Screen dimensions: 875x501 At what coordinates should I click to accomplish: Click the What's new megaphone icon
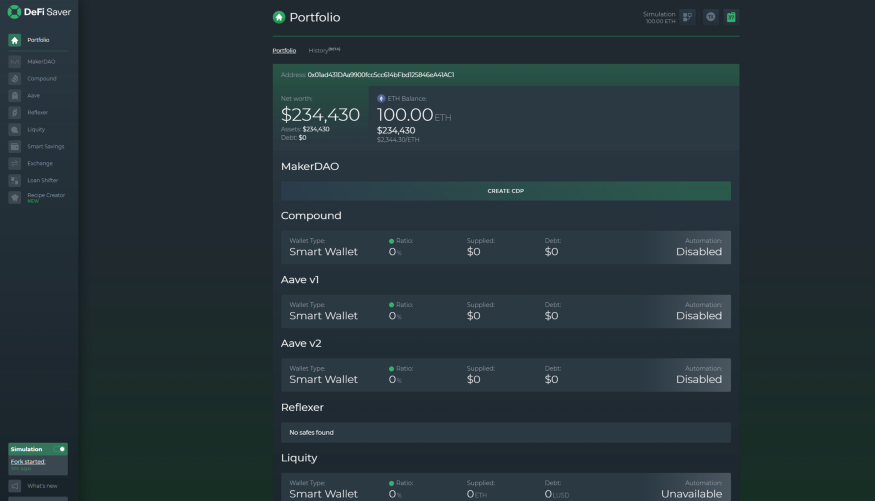tap(15, 486)
